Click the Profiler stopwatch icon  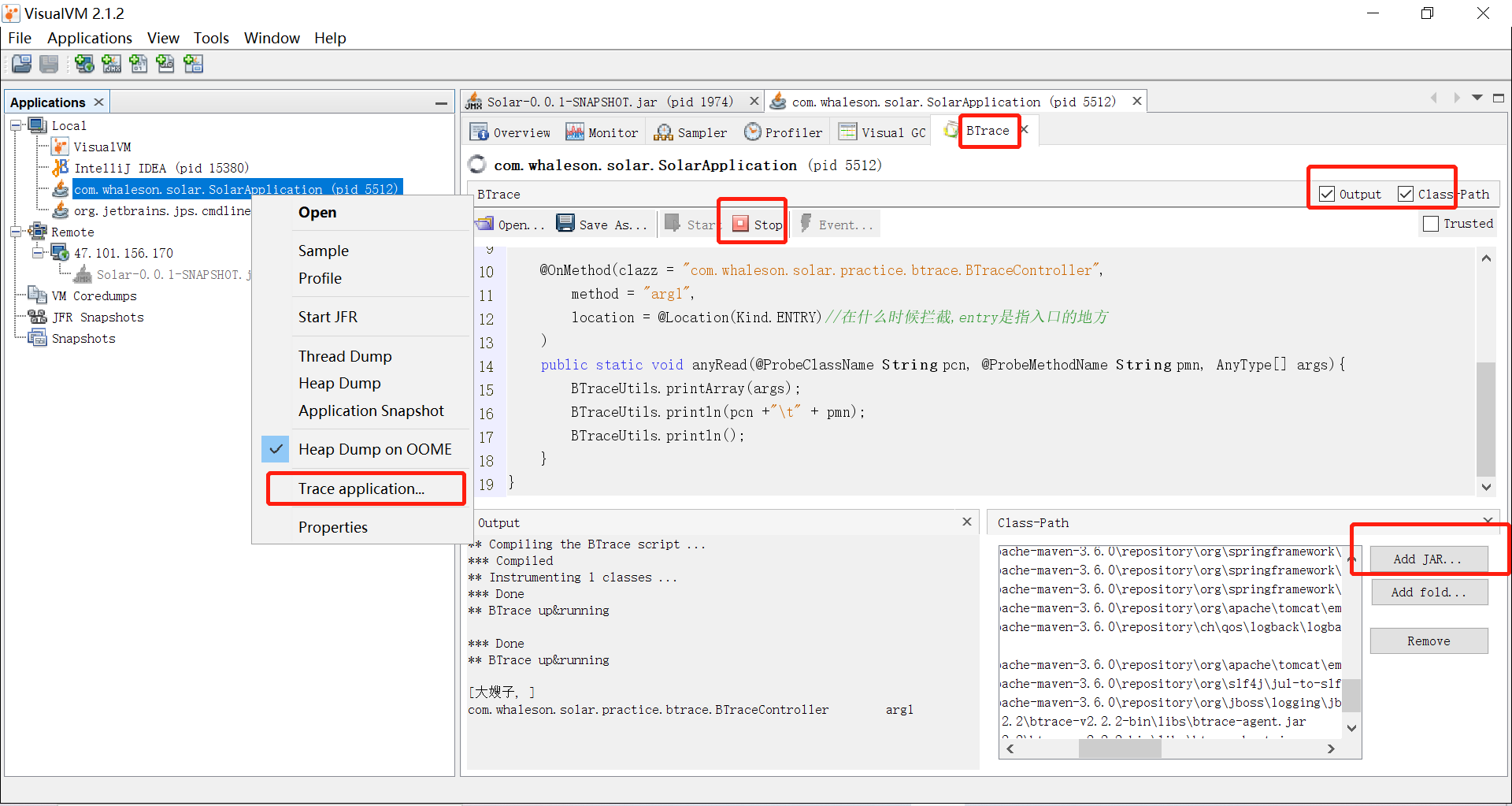[x=753, y=132]
